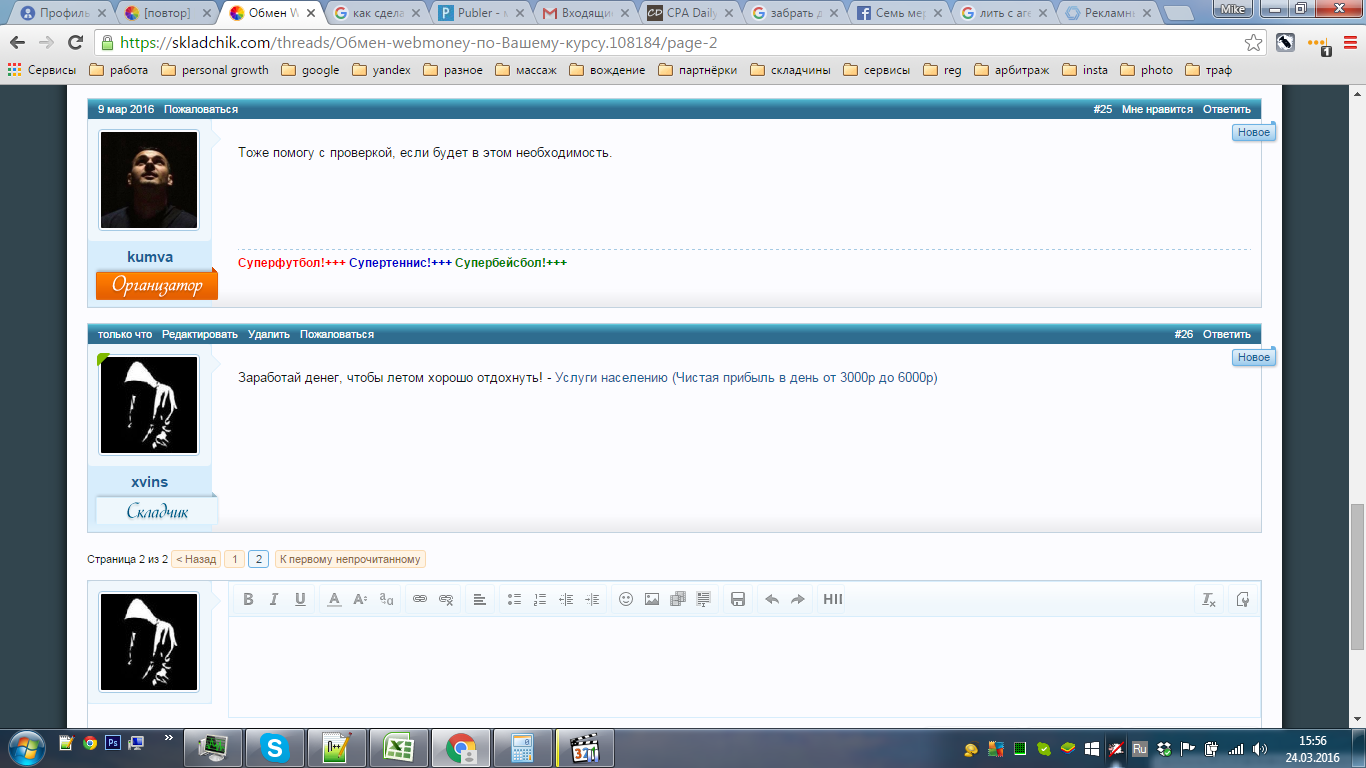1366x768 pixels.
Task: Open post #26 permalink
Action: click(1183, 334)
